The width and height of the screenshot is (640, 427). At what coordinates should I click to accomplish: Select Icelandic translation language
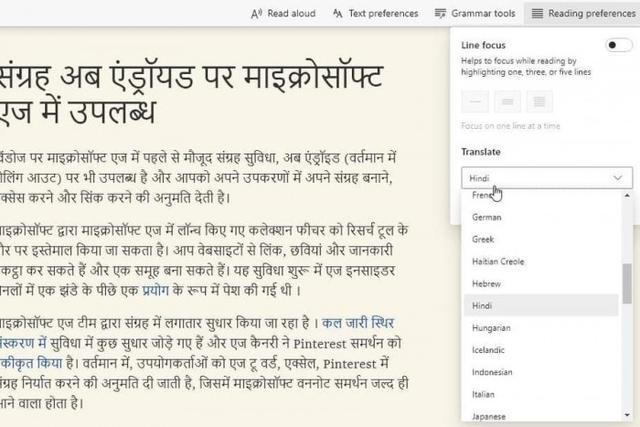click(x=541, y=350)
